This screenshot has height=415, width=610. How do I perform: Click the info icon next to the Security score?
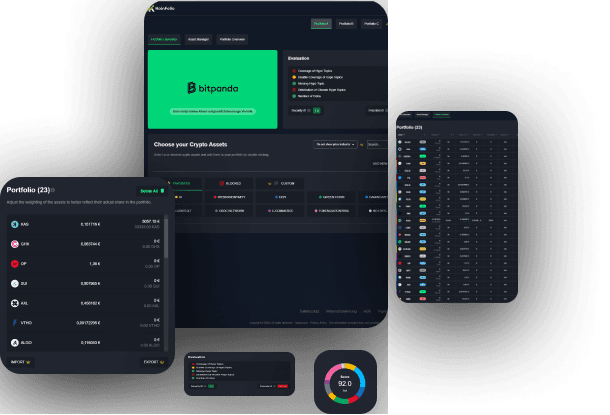(309, 111)
